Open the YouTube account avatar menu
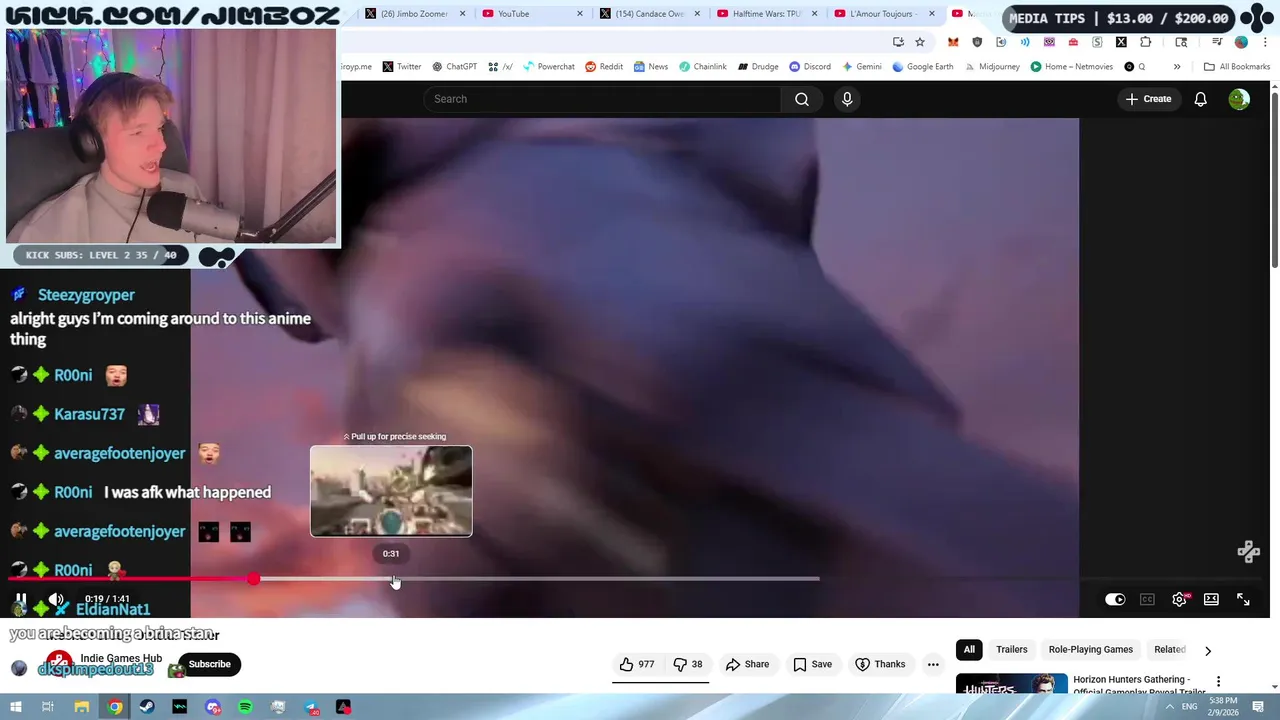 pos(1239,99)
